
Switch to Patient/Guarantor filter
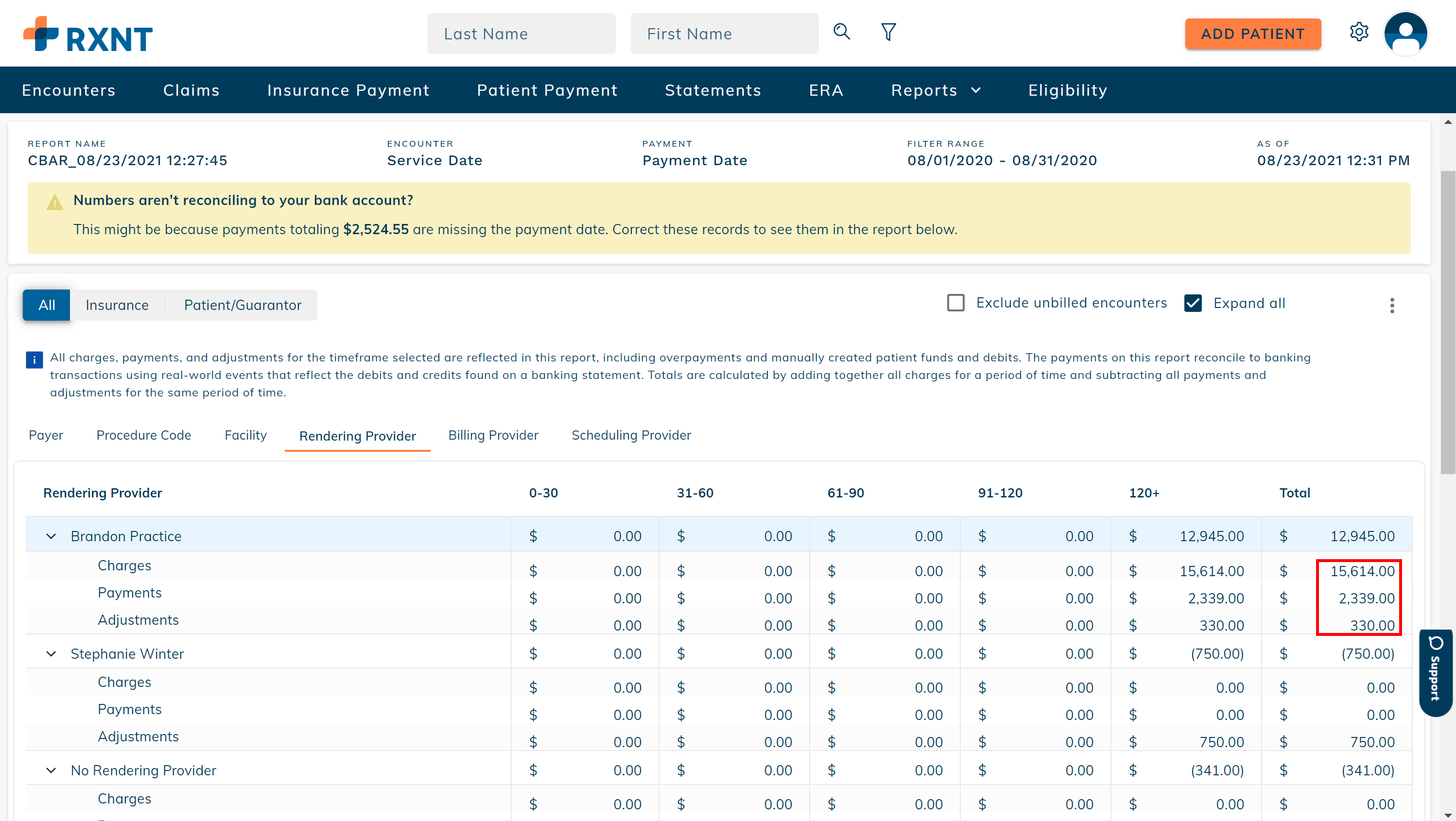(x=243, y=305)
